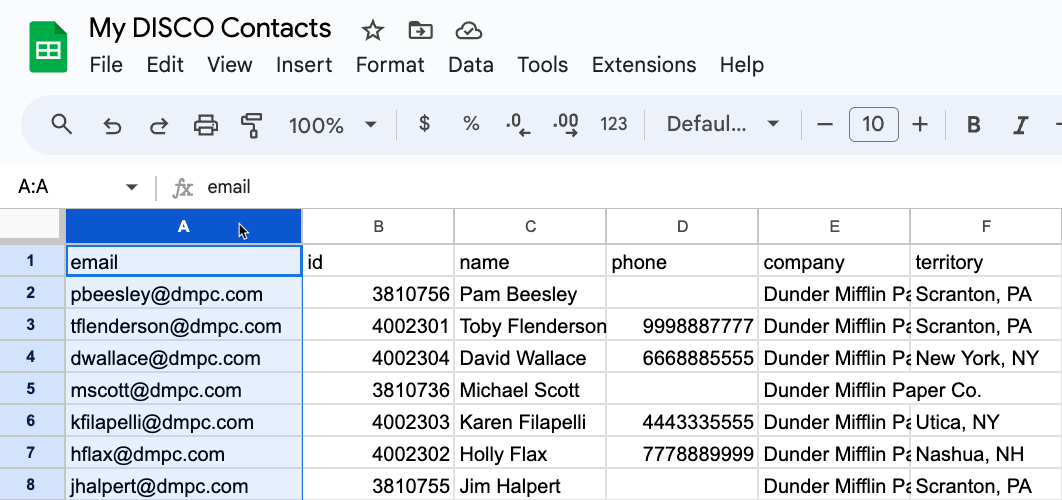Click the header cell territory
This screenshot has width=1062, height=500.
pos(986,261)
